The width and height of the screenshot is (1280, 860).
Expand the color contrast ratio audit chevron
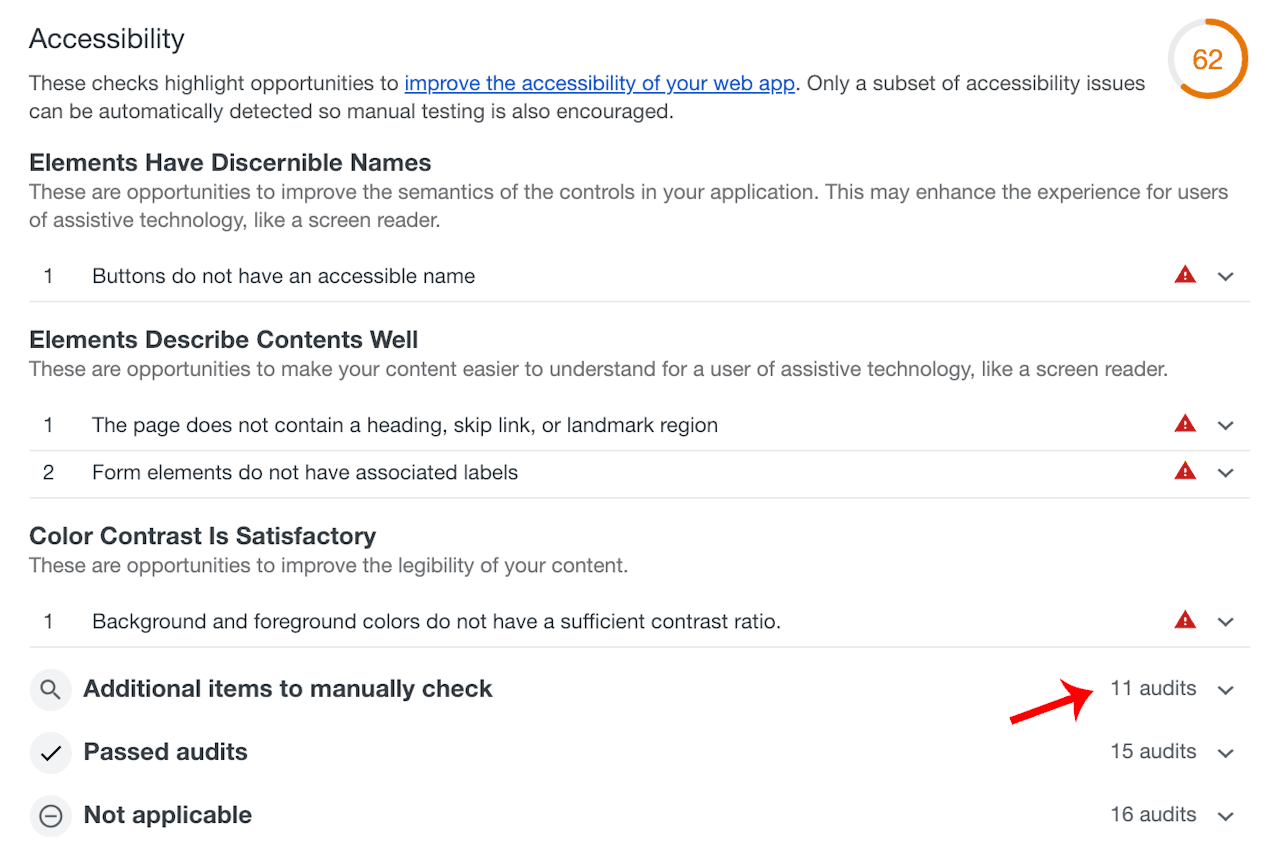pos(1226,622)
